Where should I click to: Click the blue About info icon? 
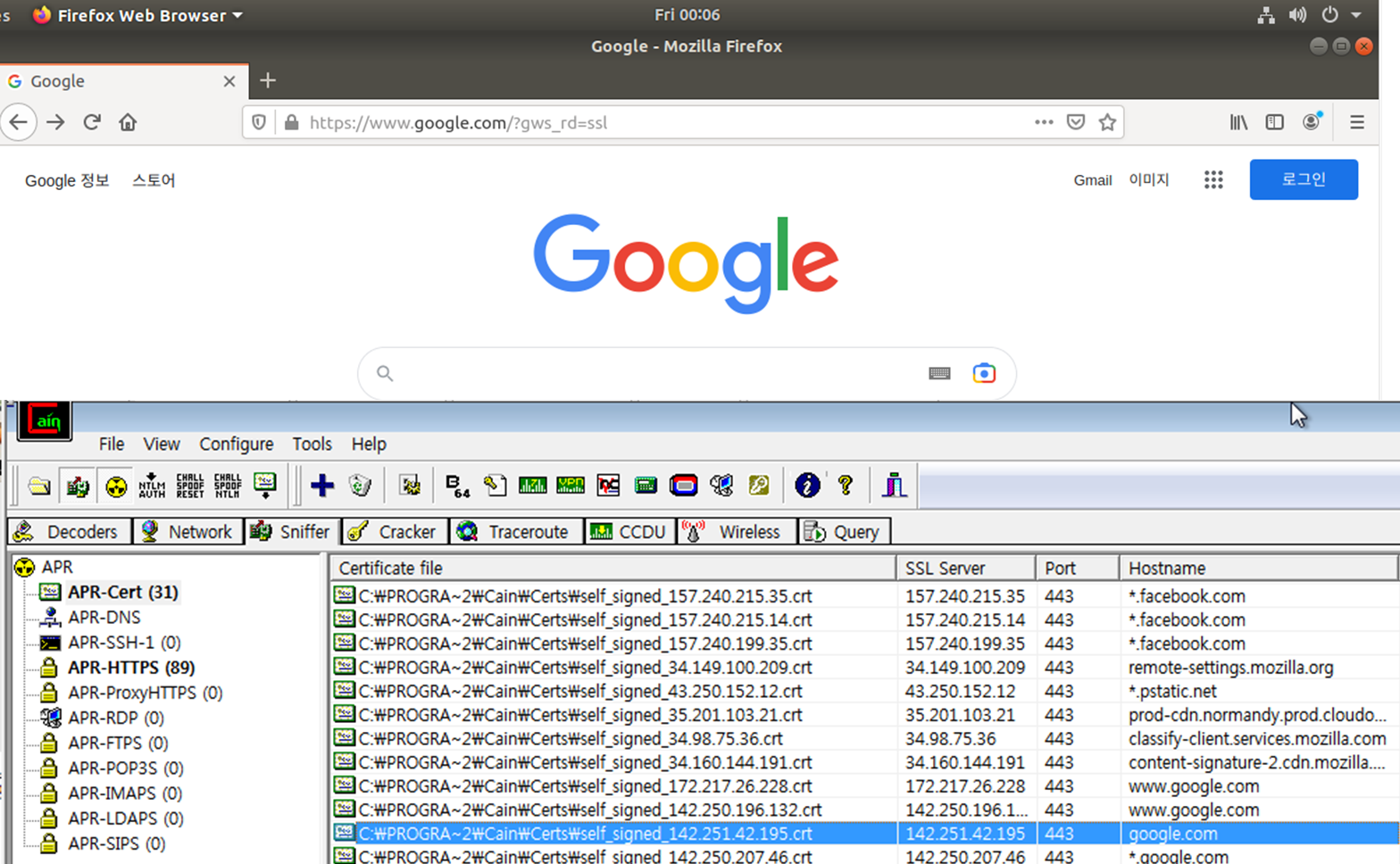point(807,486)
